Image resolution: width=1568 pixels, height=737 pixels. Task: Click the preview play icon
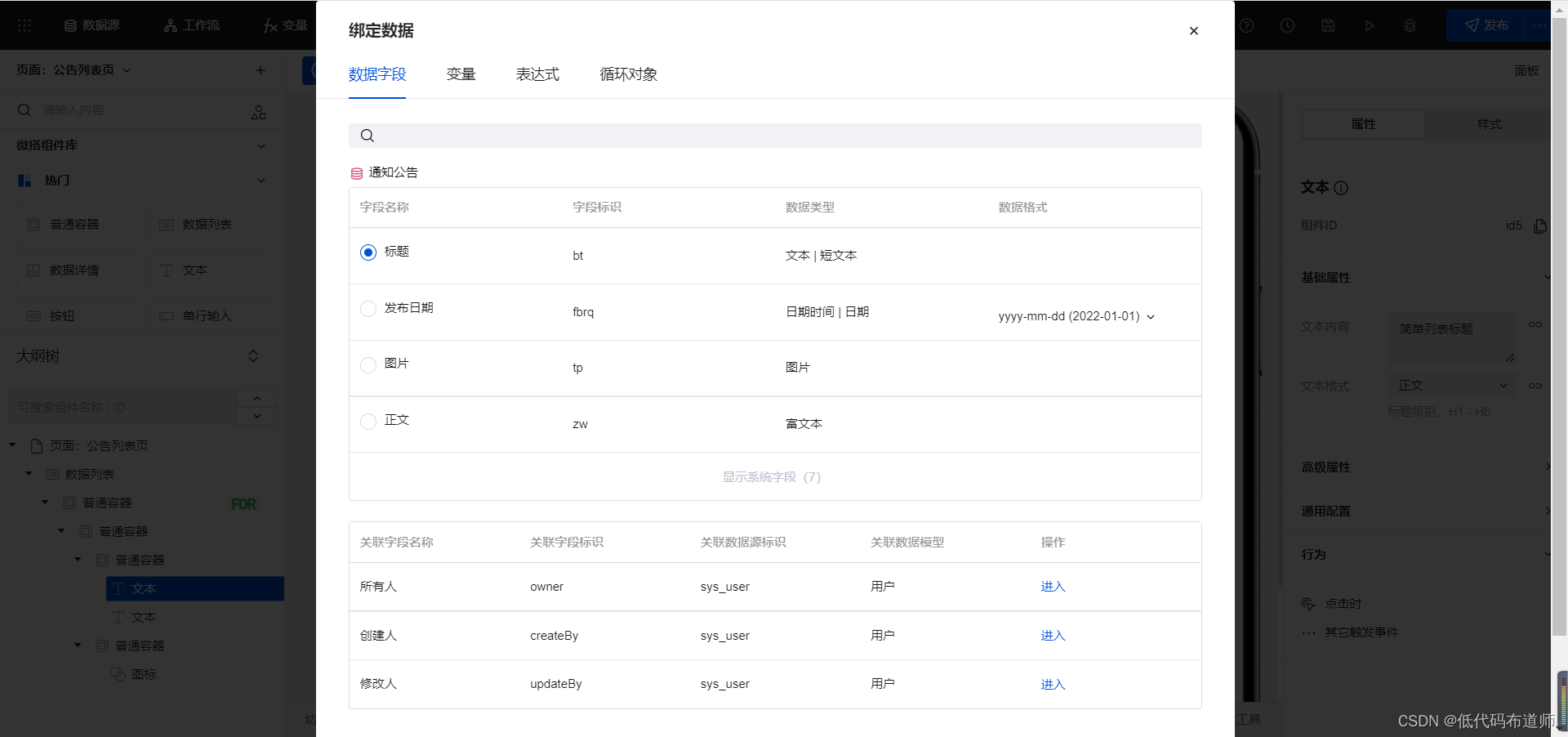point(1369,25)
